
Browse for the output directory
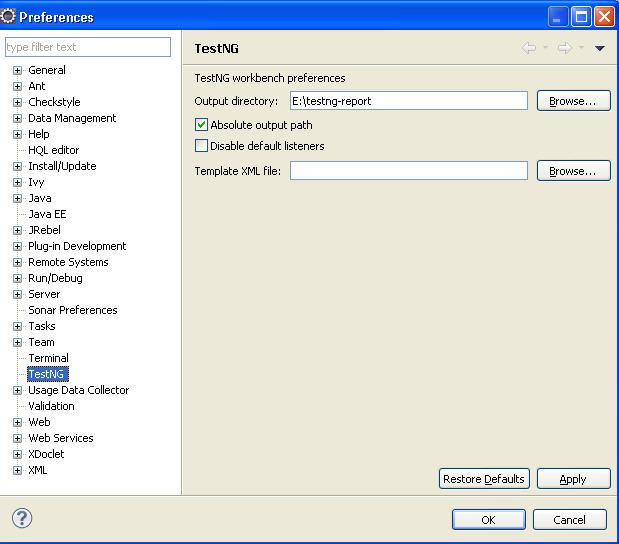click(573, 101)
